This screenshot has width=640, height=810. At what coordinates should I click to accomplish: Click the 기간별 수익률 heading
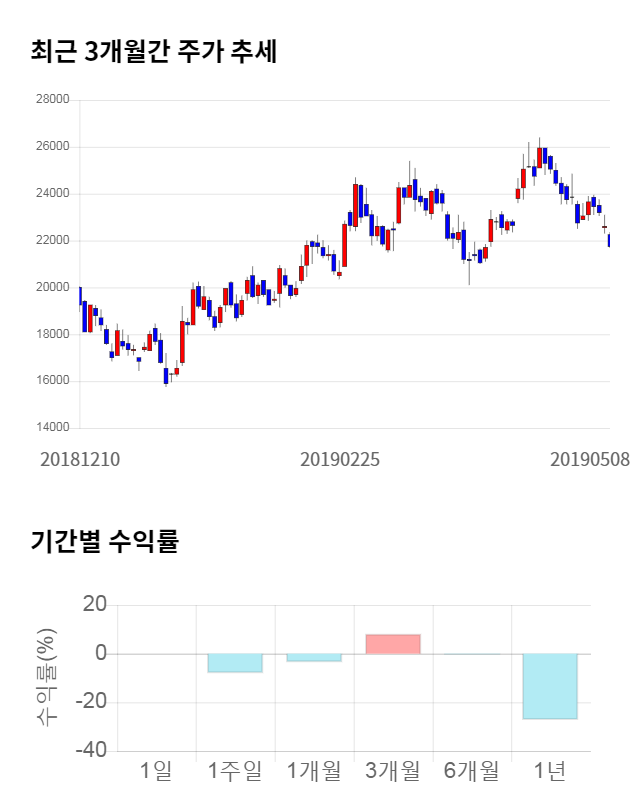tap(104, 542)
